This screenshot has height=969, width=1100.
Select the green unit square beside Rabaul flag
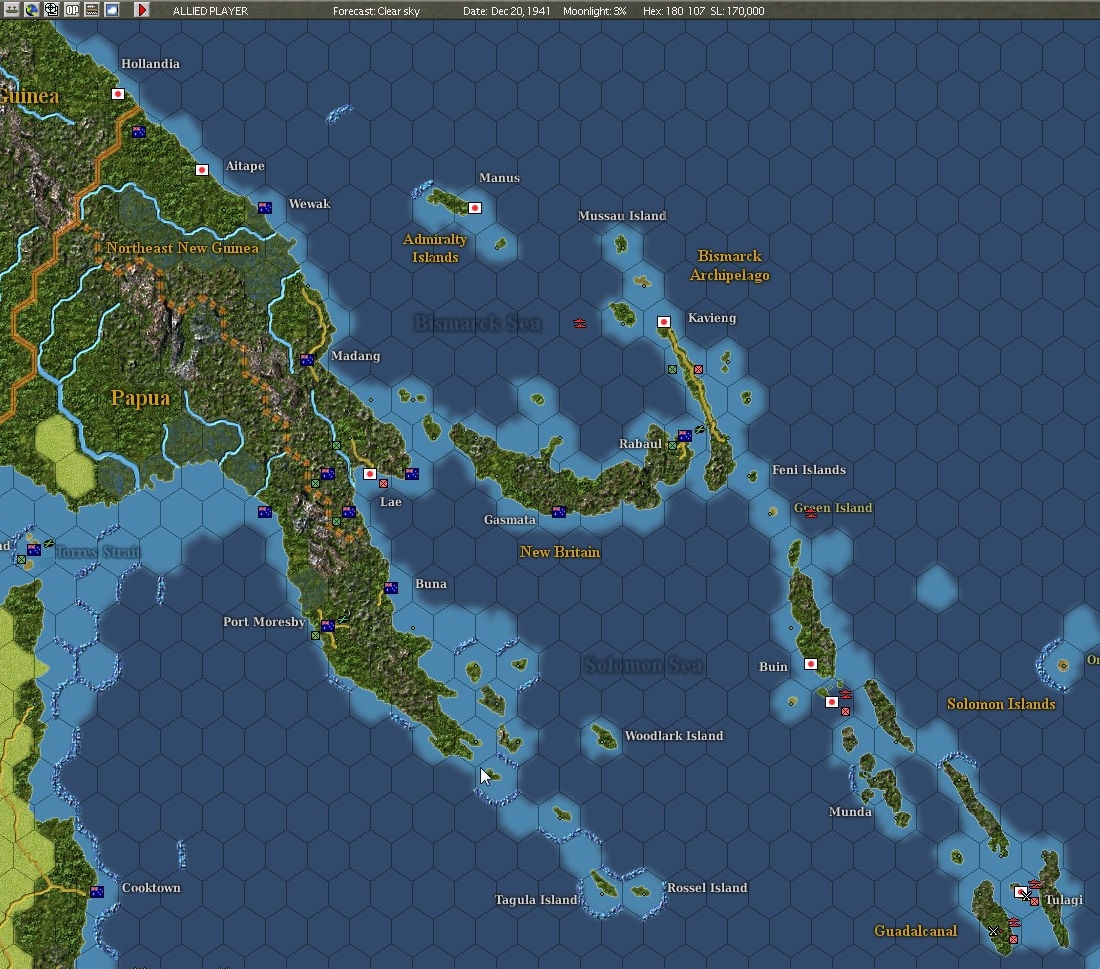(x=672, y=446)
